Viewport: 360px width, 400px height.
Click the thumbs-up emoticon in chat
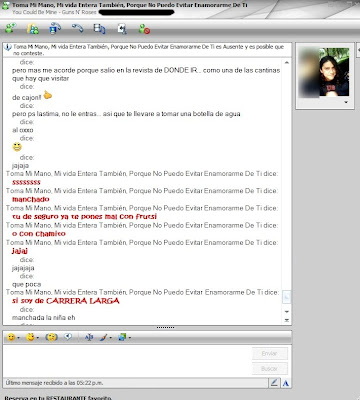point(48,95)
